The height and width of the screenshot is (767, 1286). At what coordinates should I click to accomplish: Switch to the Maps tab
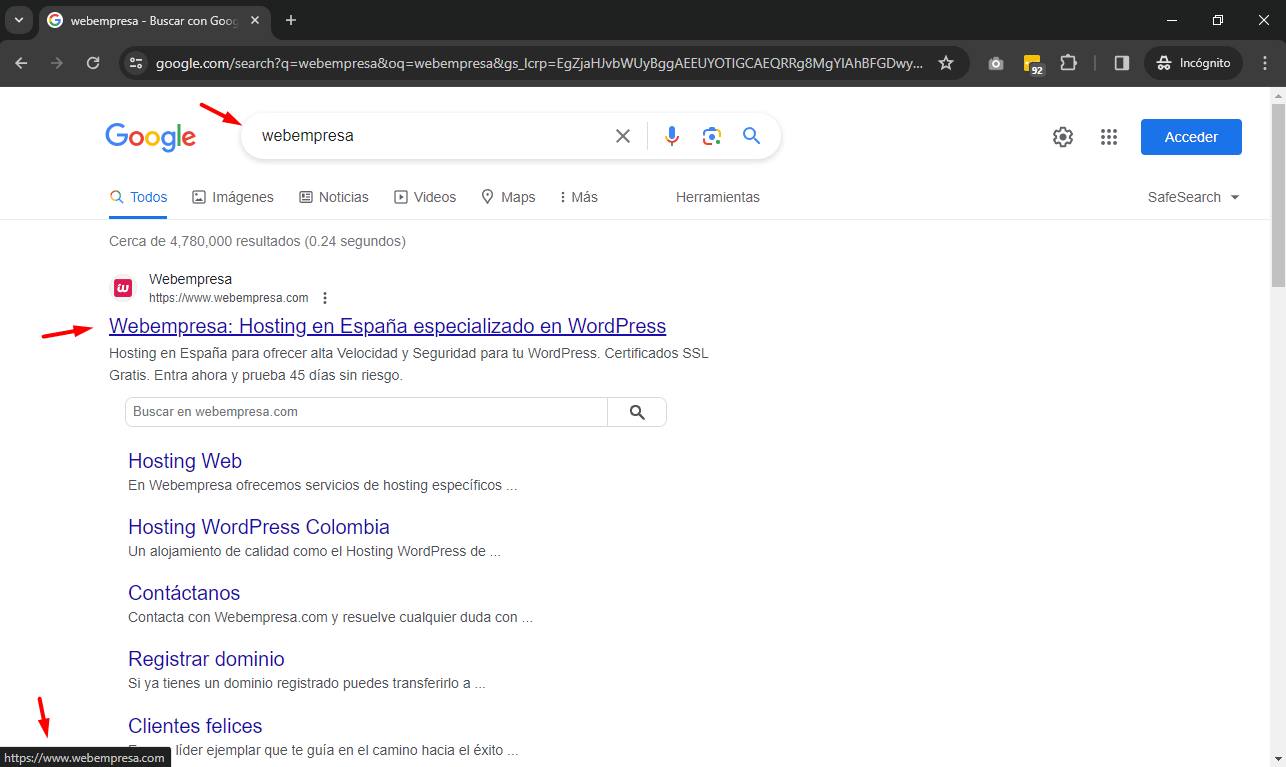point(508,197)
